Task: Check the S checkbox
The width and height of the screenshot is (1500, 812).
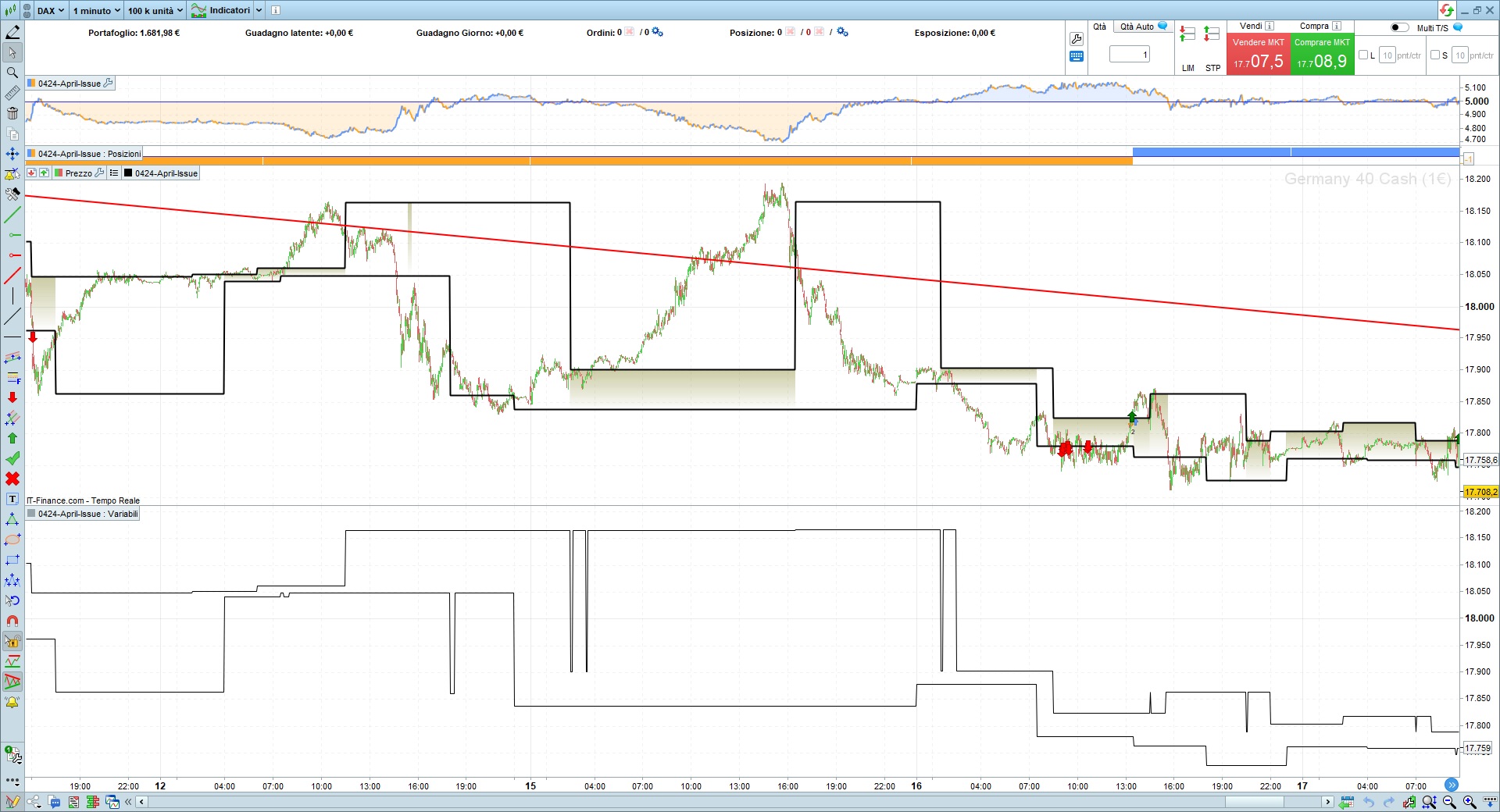Action: [x=1435, y=55]
